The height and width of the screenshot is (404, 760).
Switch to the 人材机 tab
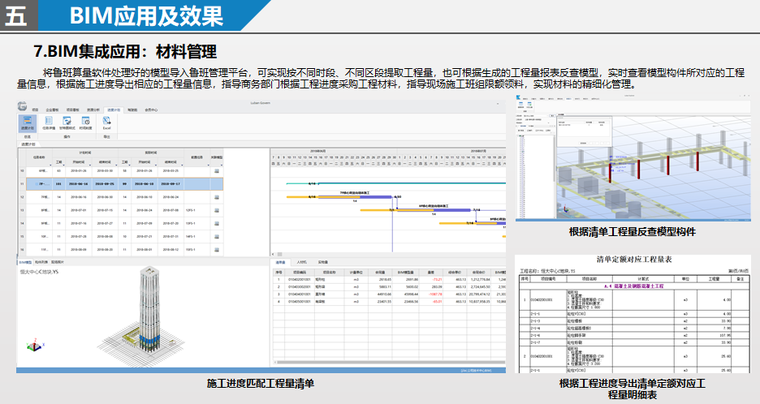303,261
